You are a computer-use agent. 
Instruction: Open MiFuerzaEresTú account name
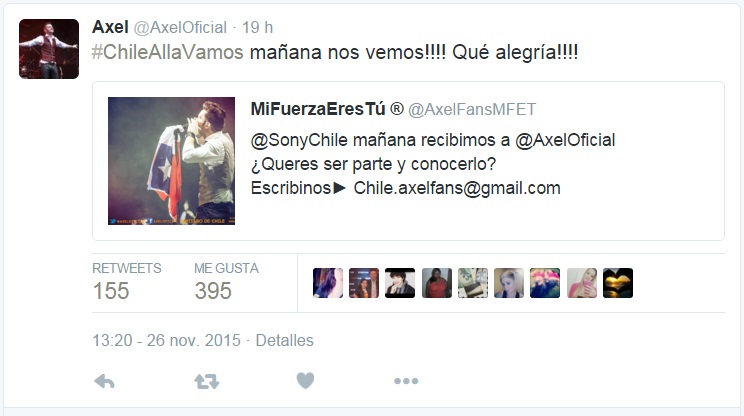click(x=318, y=109)
